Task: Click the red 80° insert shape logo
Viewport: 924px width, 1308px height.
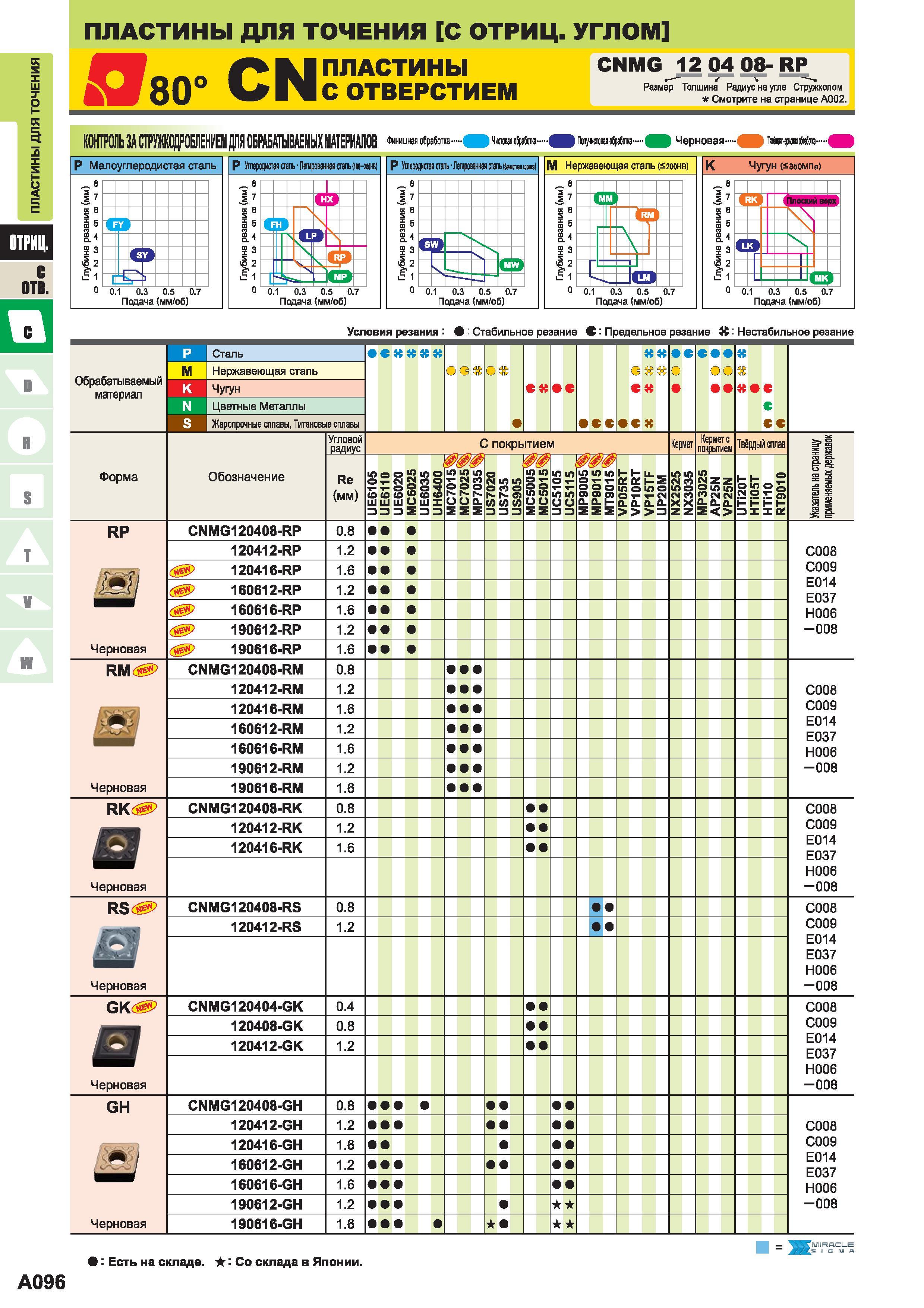Action: point(115,79)
